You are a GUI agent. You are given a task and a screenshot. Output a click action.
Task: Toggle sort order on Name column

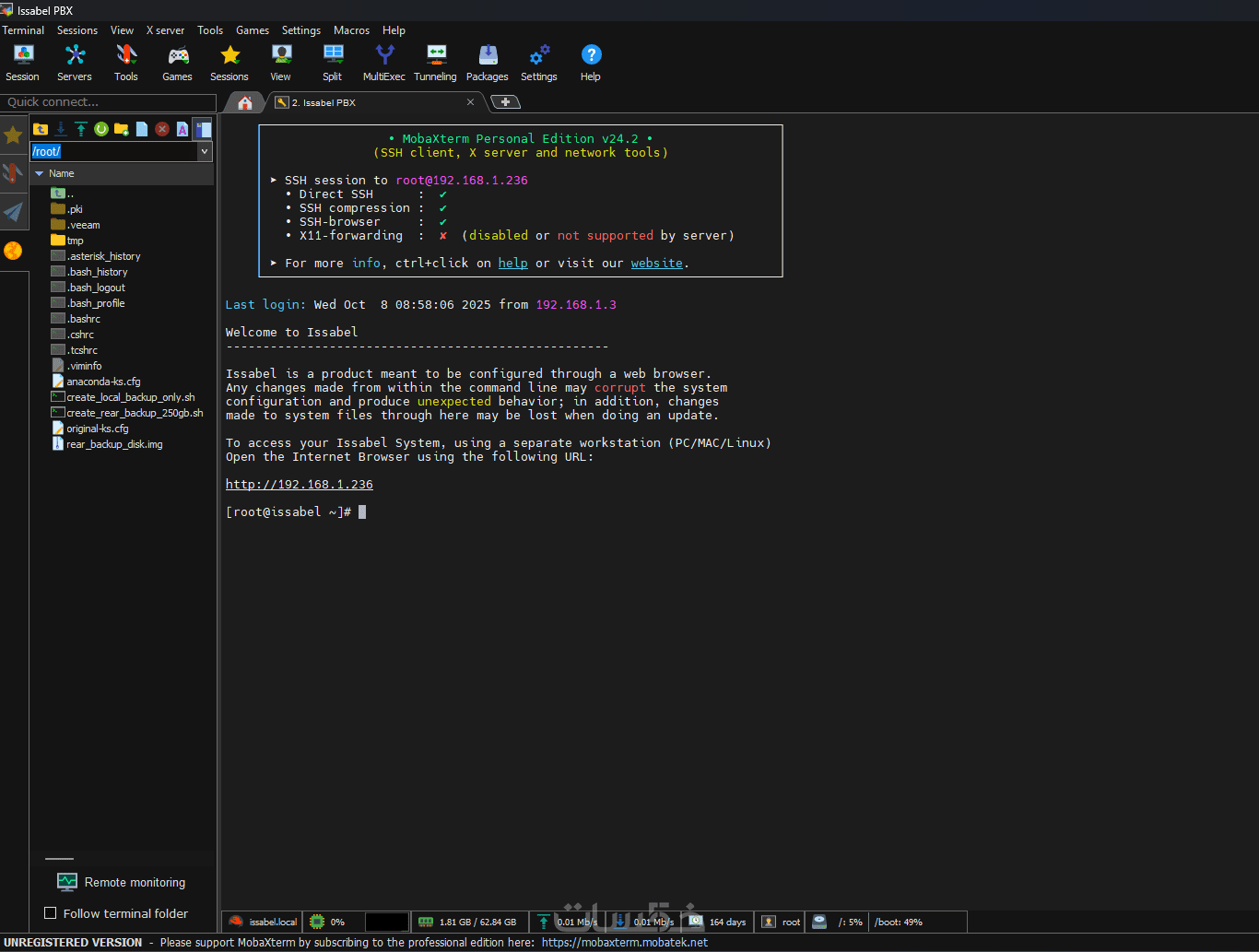[x=62, y=173]
